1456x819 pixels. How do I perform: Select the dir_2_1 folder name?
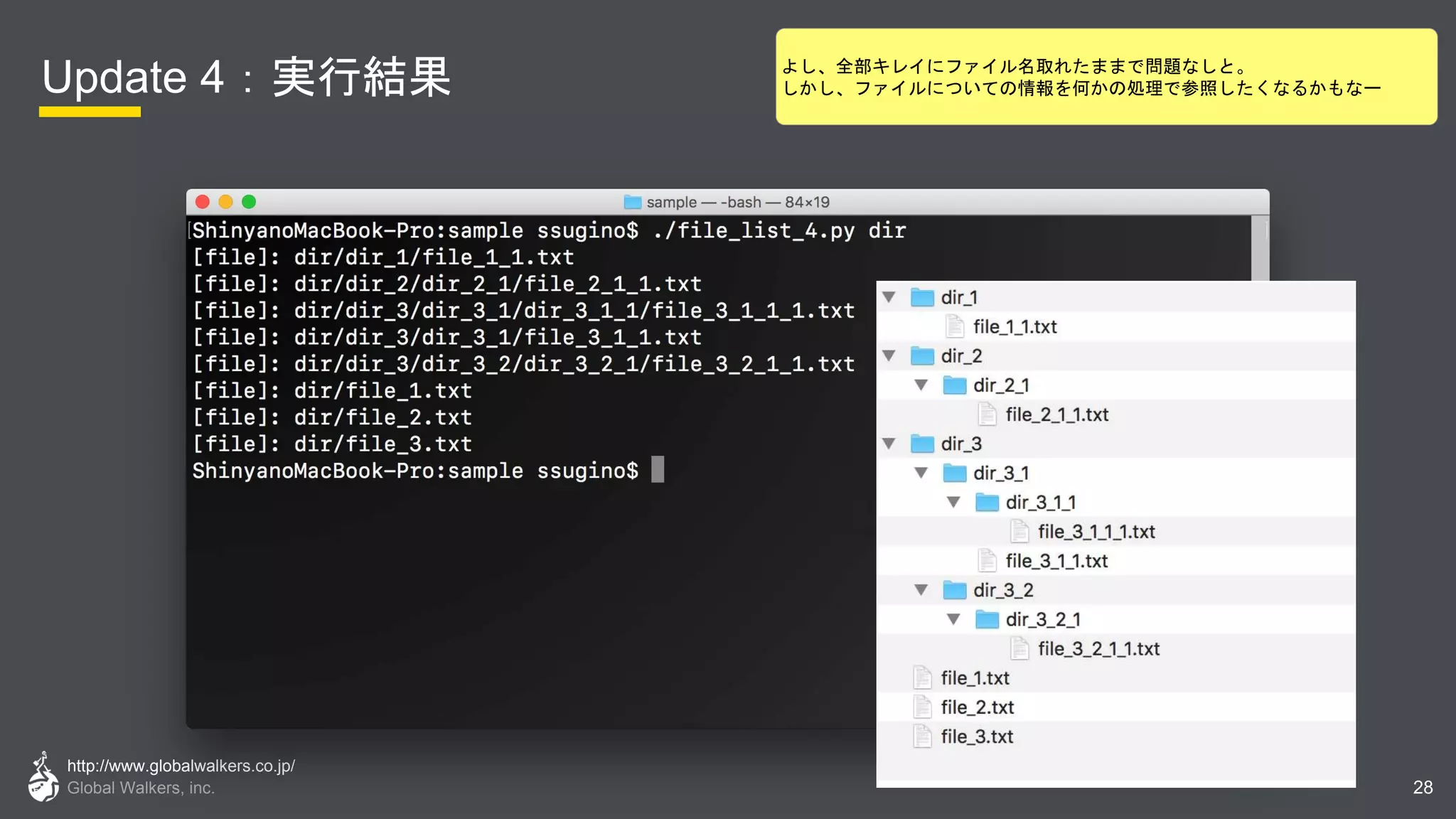1002,385
